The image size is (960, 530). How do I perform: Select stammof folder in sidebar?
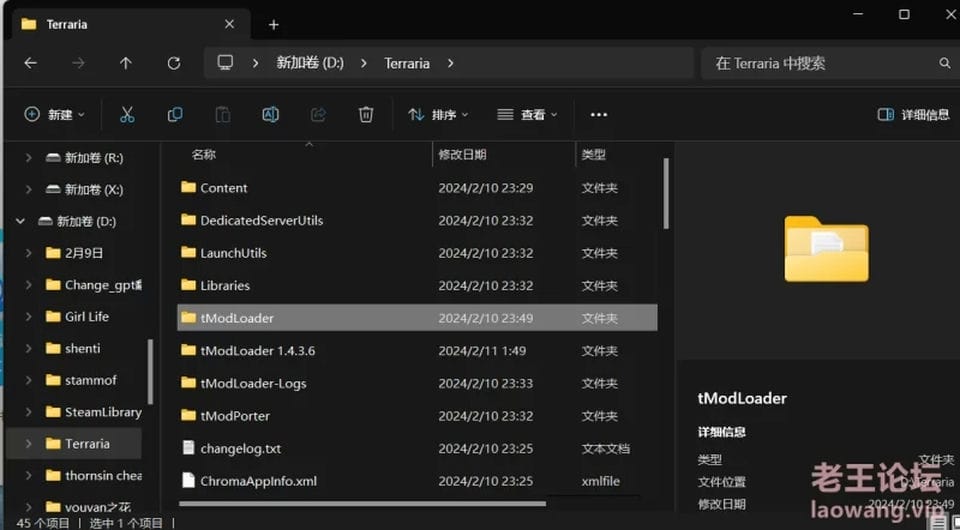(x=81, y=380)
